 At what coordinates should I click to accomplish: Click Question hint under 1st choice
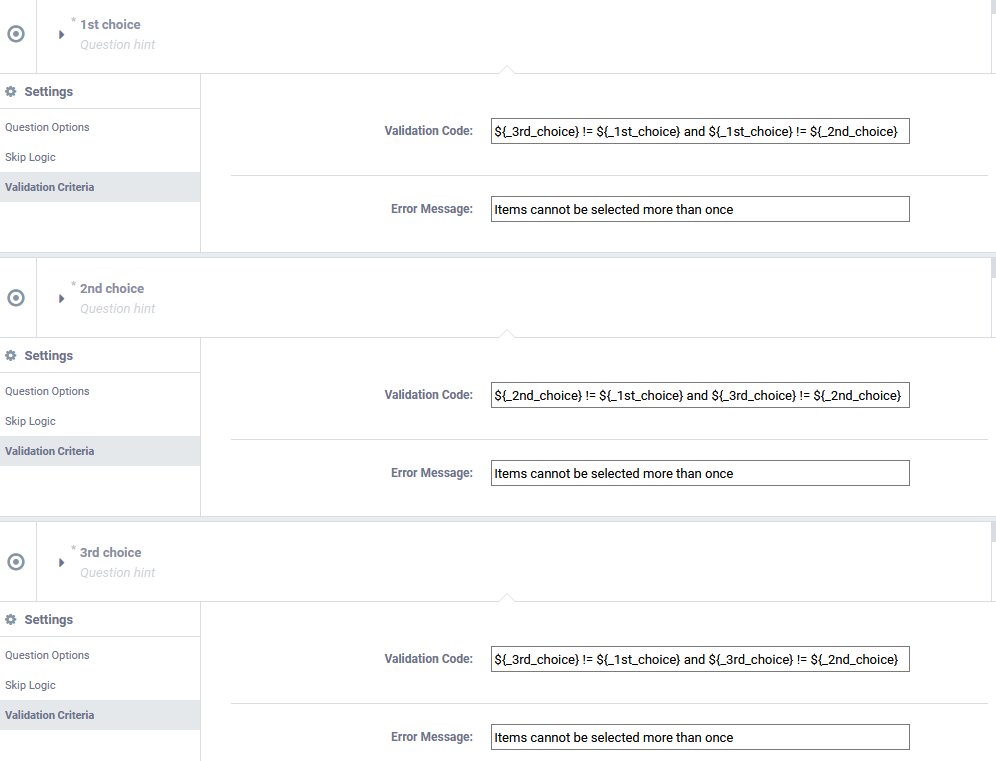click(118, 44)
